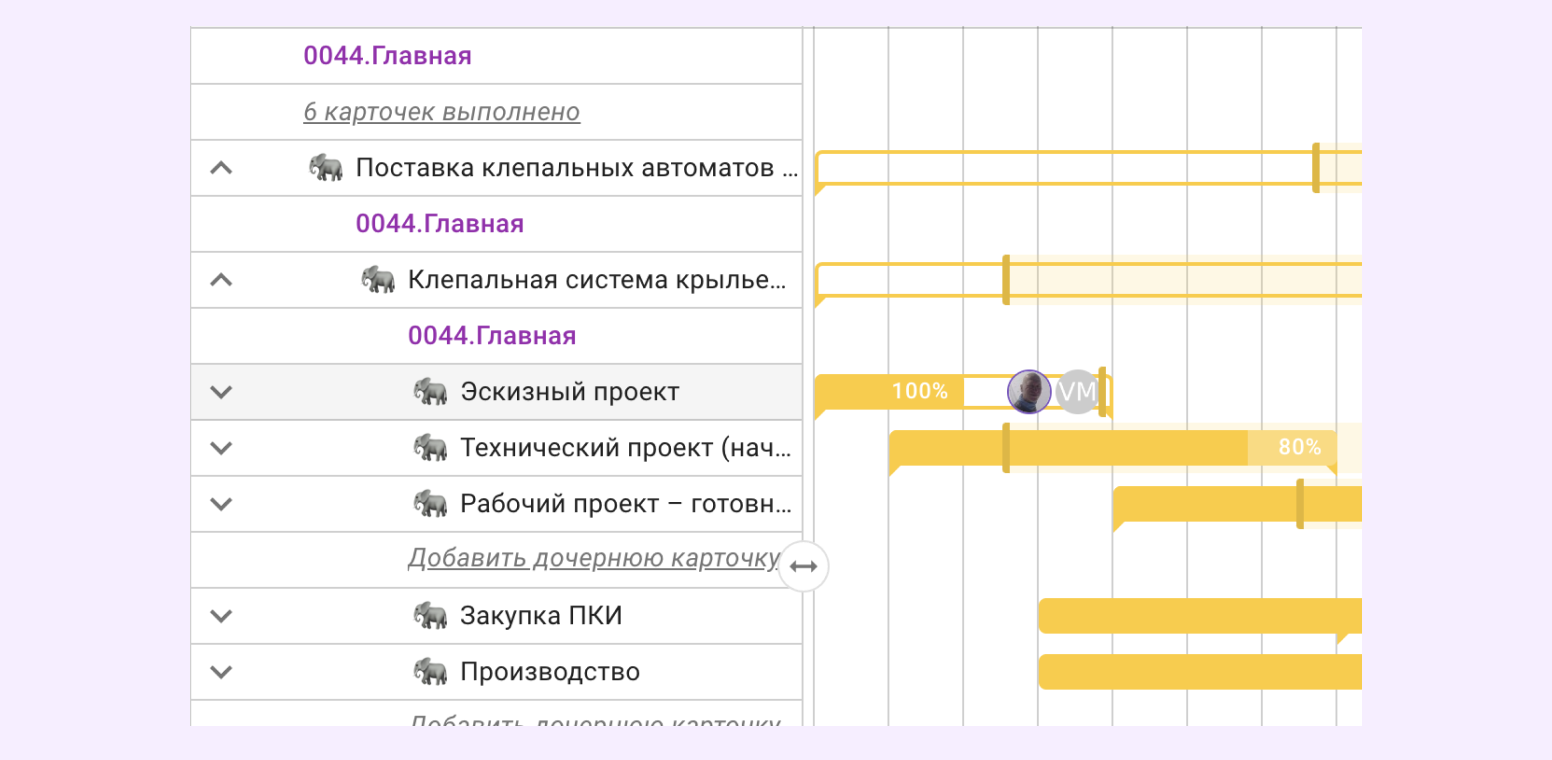Click the VM avatar on the timeline
Image resolution: width=1552 pixels, height=760 pixels.
(1077, 392)
